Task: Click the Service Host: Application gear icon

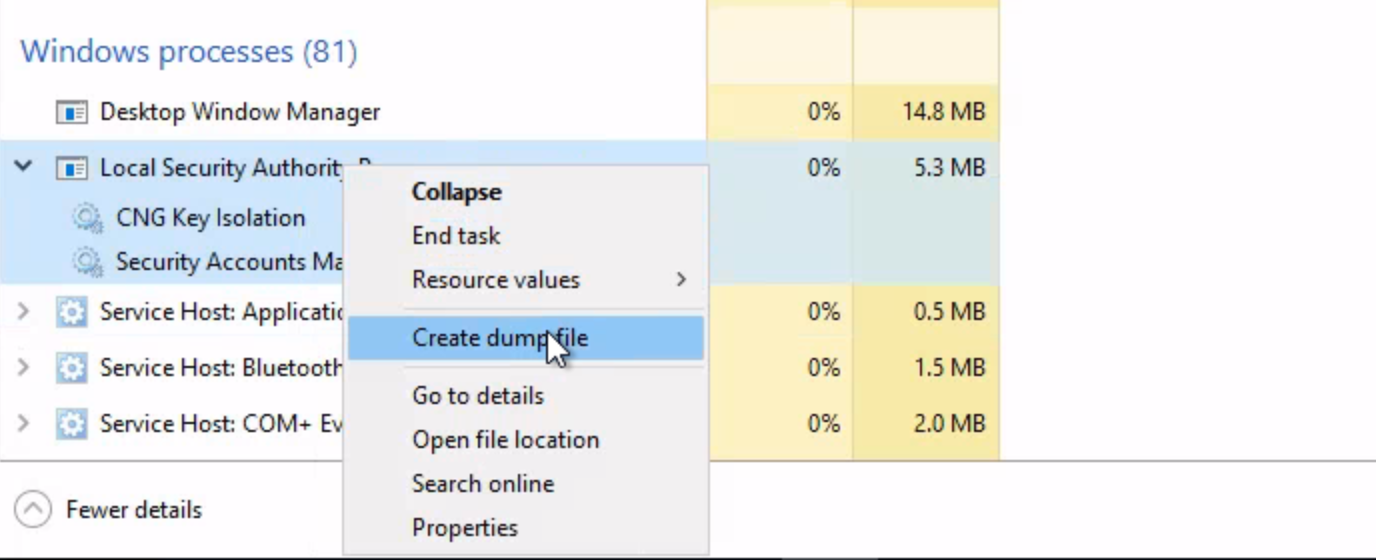Action: tap(71, 312)
